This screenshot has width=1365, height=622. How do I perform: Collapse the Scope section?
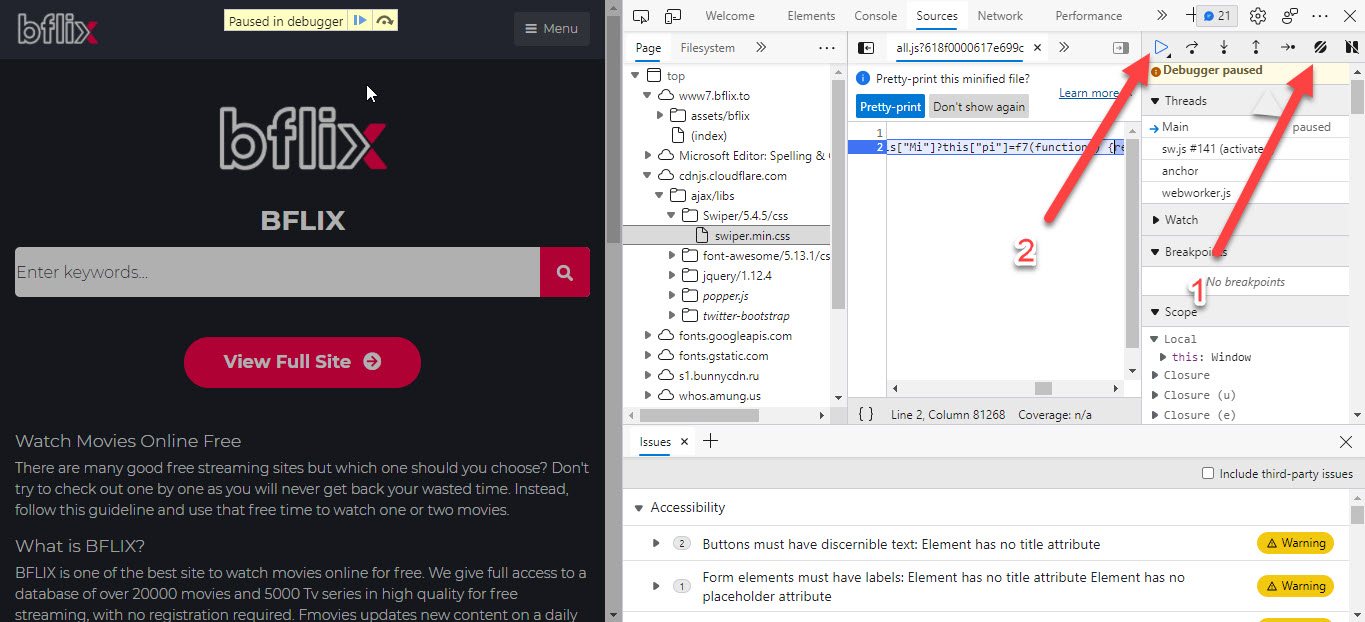1154,312
